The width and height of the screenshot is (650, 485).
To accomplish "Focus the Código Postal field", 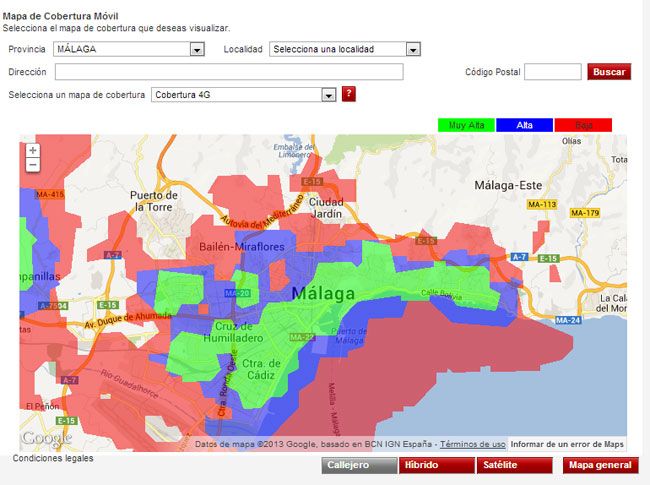I will (x=553, y=72).
